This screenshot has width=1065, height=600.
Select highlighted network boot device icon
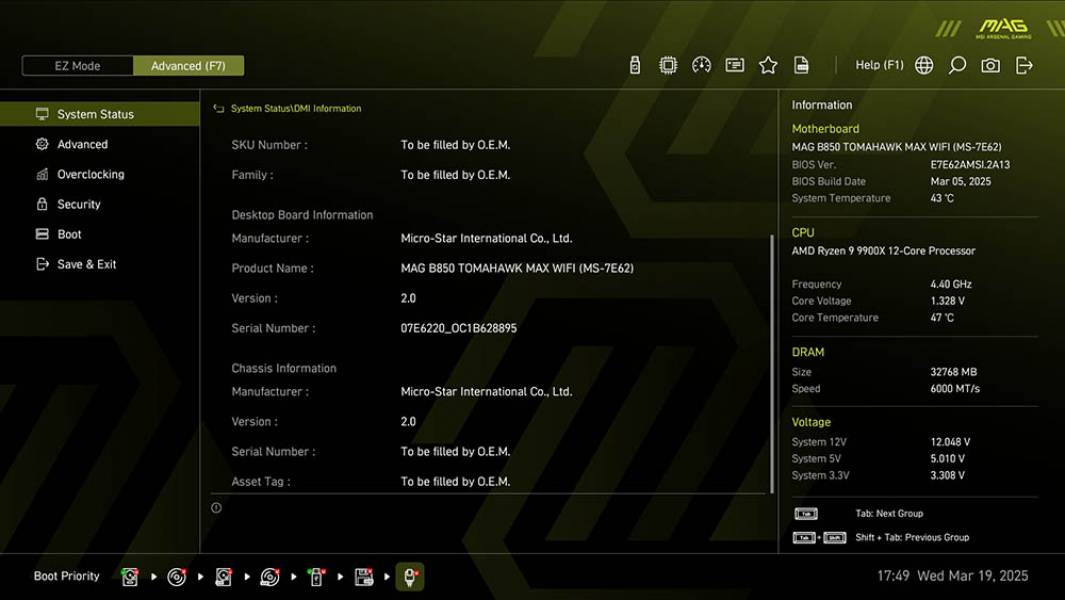tap(410, 577)
